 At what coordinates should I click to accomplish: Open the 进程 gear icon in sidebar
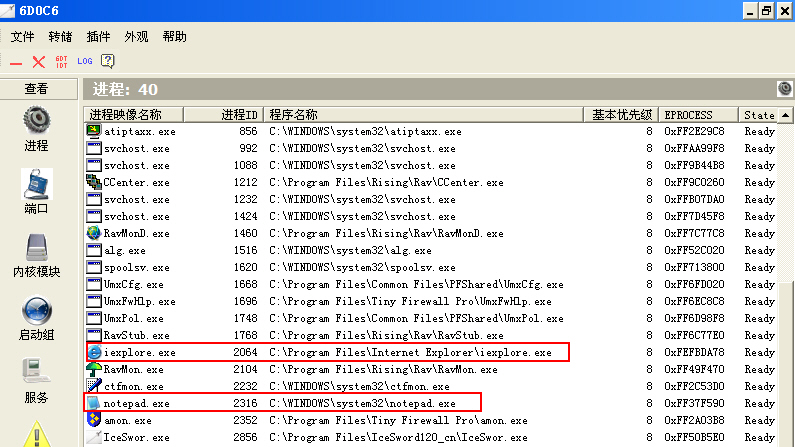[x=36, y=121]
